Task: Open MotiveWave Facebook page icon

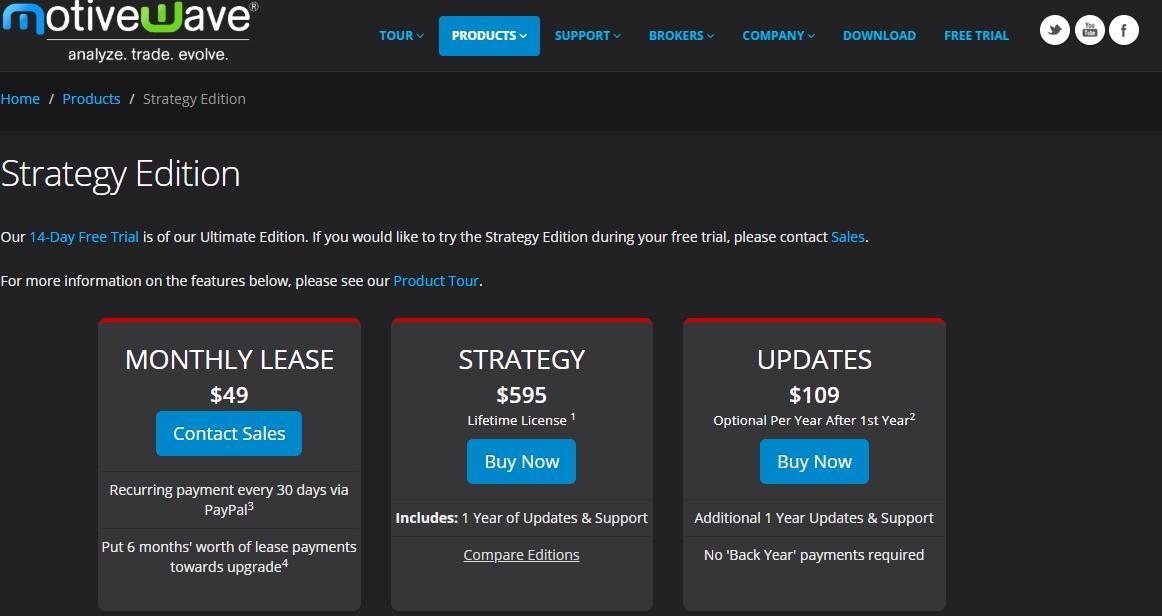Action: (1123, 30)
